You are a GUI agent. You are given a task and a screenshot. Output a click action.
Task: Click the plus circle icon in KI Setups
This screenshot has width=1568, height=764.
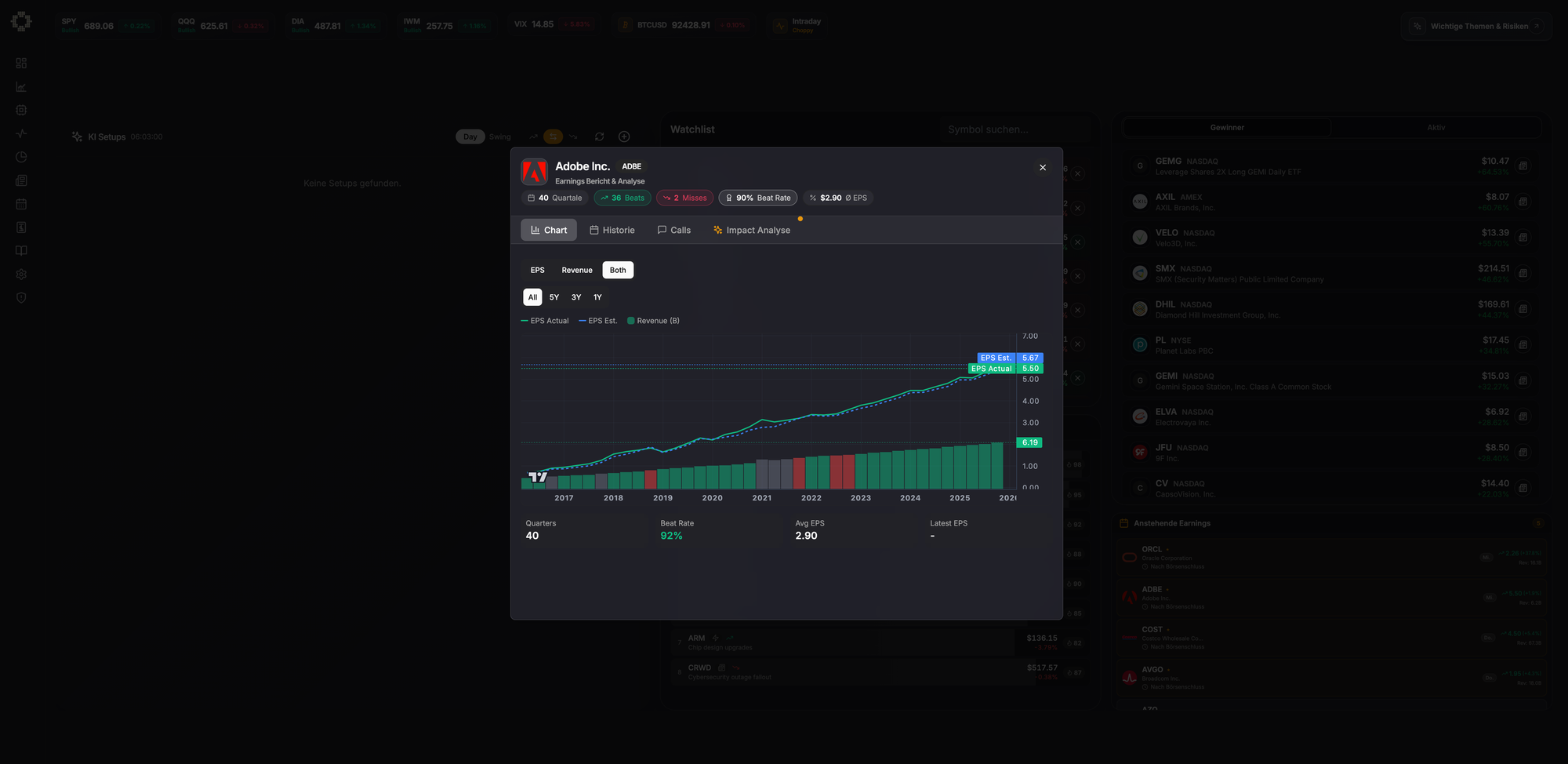(x=624, y=136)
